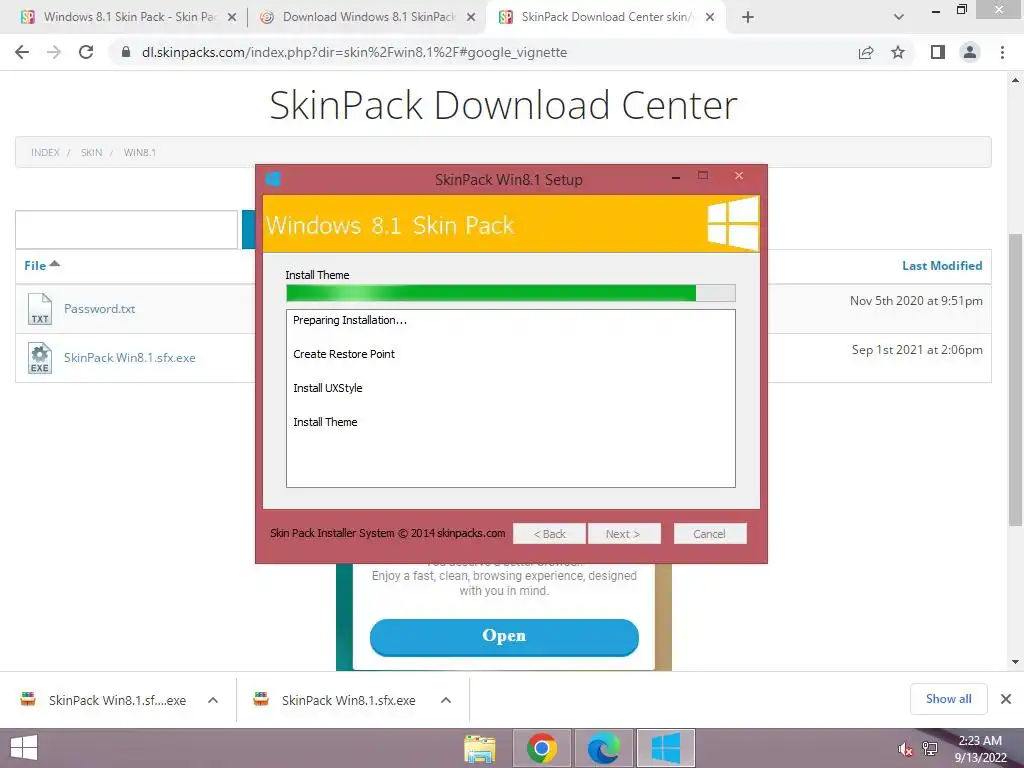Click the EXE icon for SkinPack Win8.1.sfx.exe
1024x768 pixels.
click(x=40, y=358)
